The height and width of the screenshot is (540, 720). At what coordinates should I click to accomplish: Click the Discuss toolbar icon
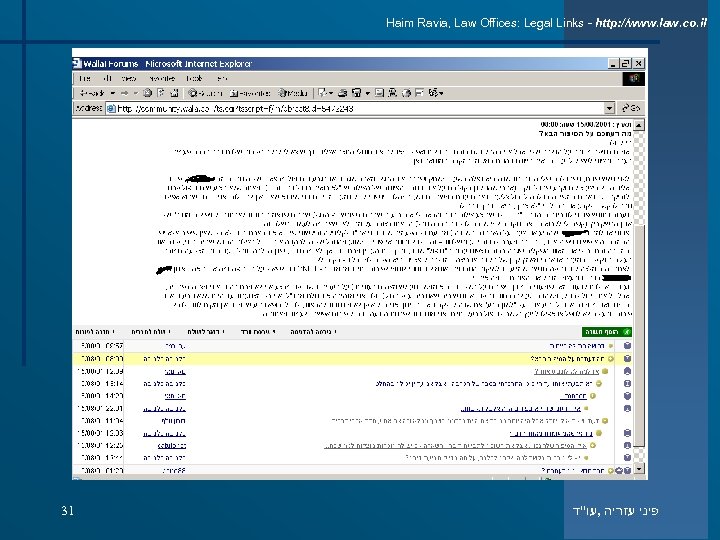[379, 93]
